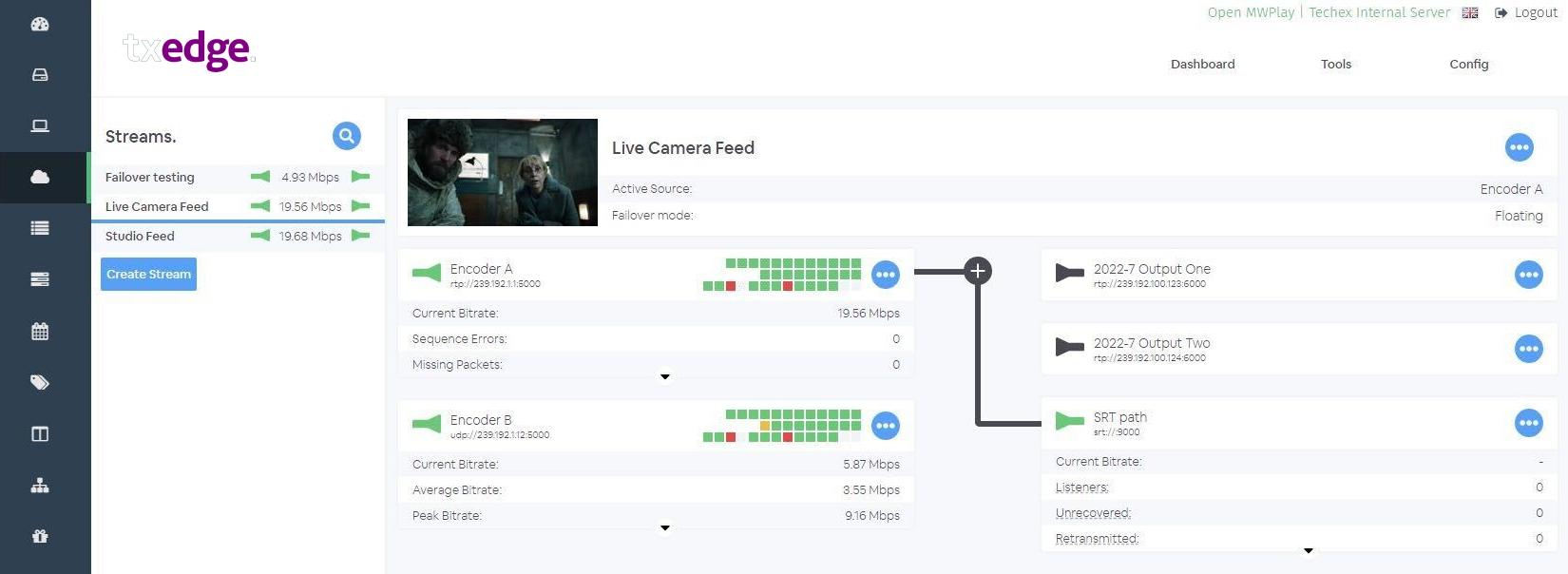Click the network hierarchy sidebar icon

point(40,486)
